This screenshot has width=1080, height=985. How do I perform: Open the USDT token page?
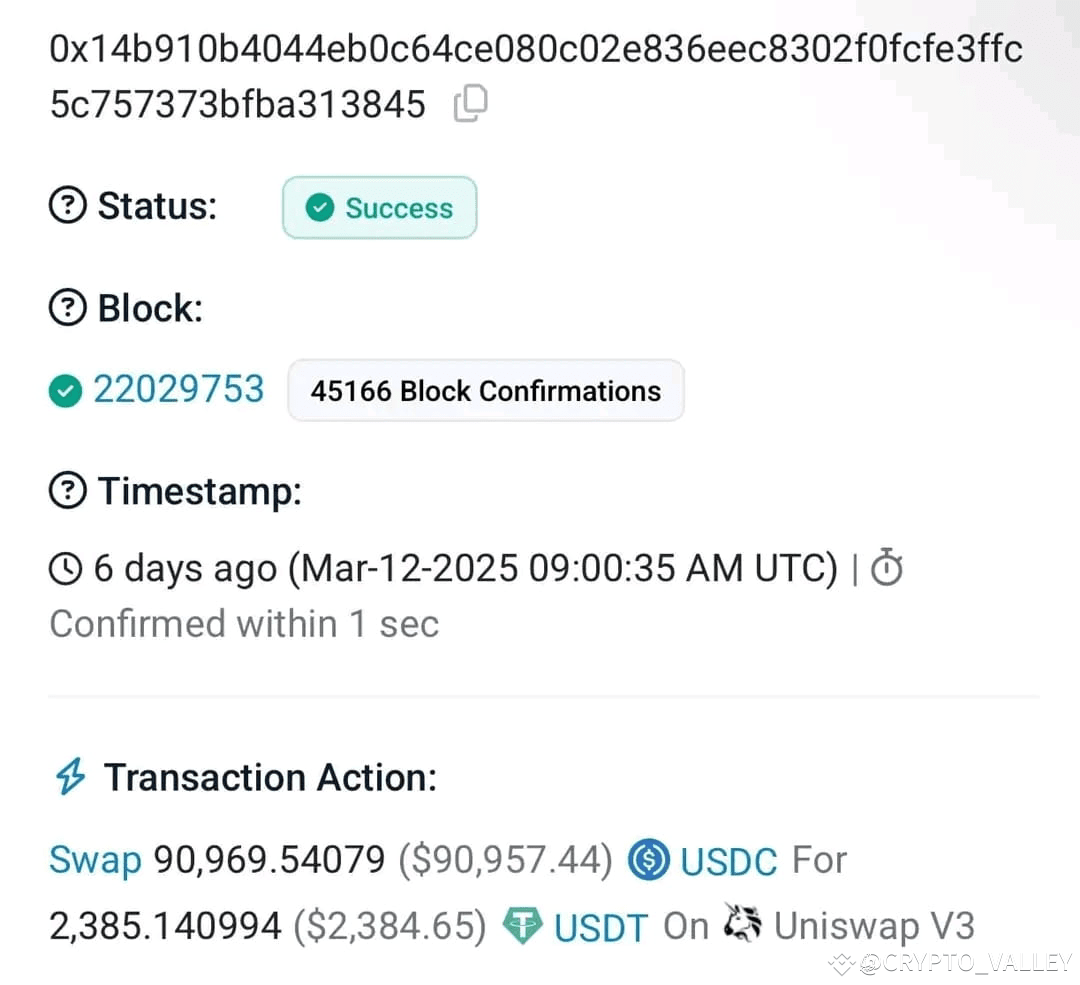(599, 925)
